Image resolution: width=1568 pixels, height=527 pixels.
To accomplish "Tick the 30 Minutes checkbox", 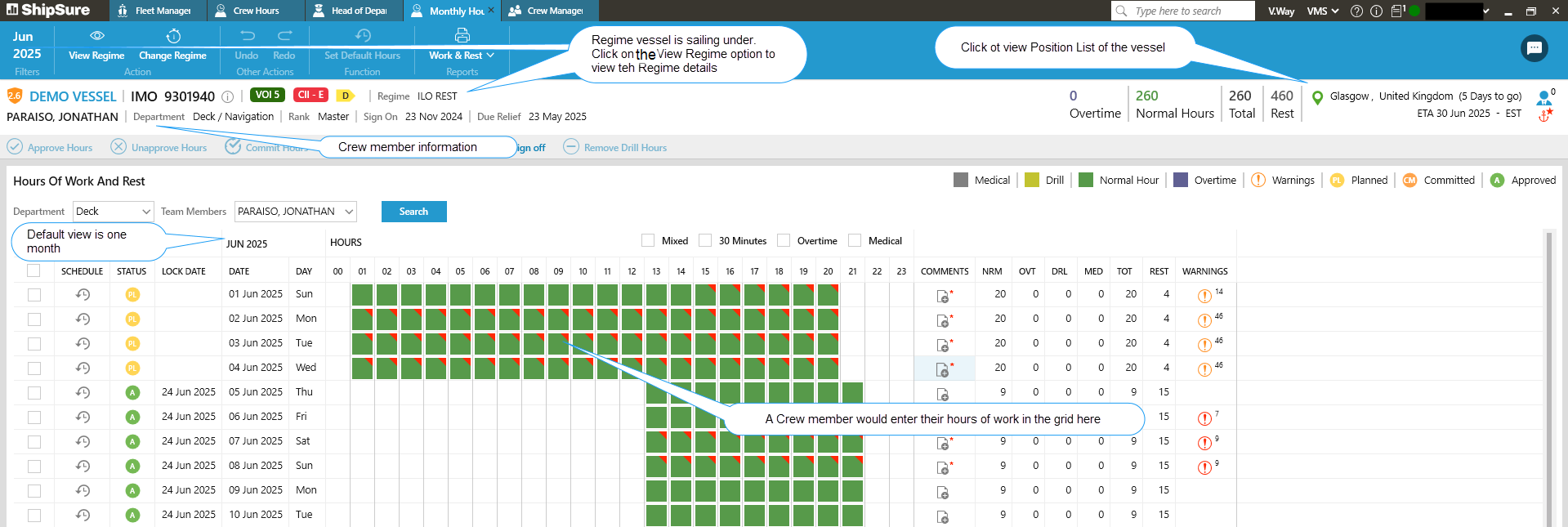I will (x=705, y=240).
